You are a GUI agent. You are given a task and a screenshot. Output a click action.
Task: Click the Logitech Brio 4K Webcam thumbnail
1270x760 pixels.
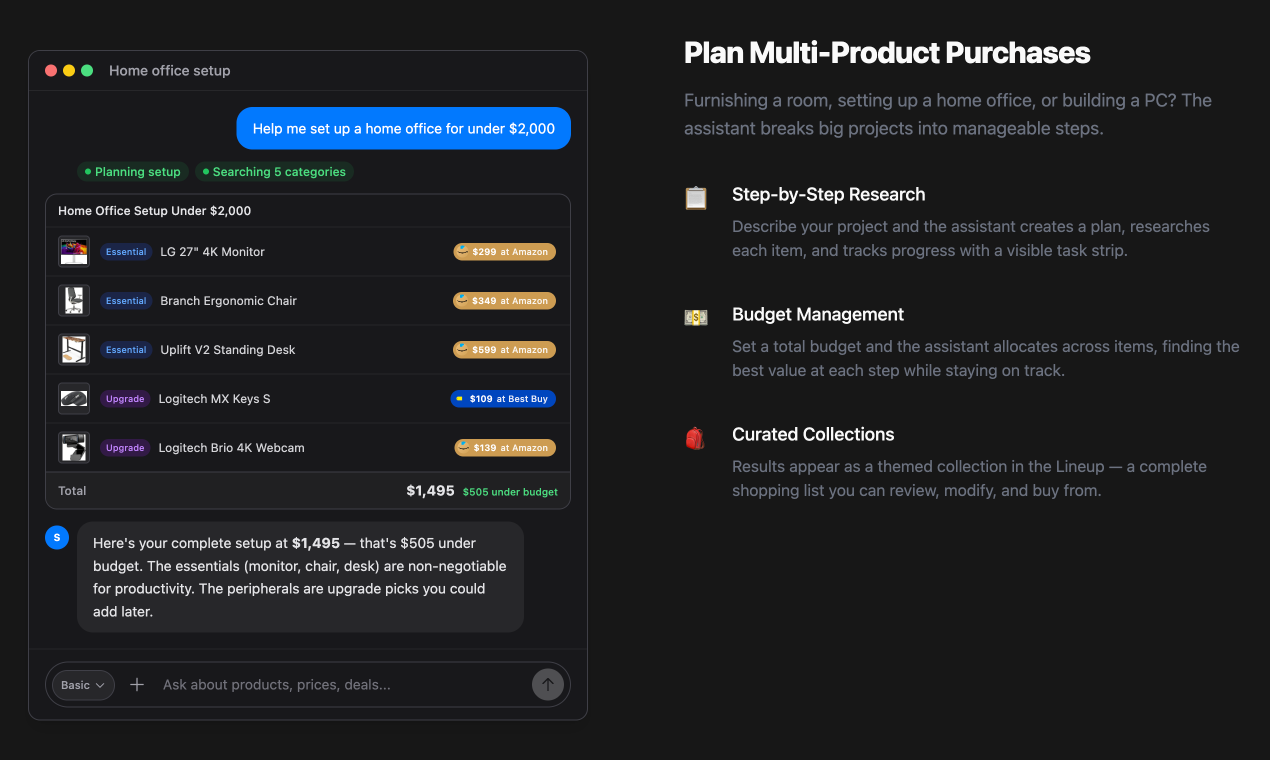pyautogui.click(x=74, y=448)
